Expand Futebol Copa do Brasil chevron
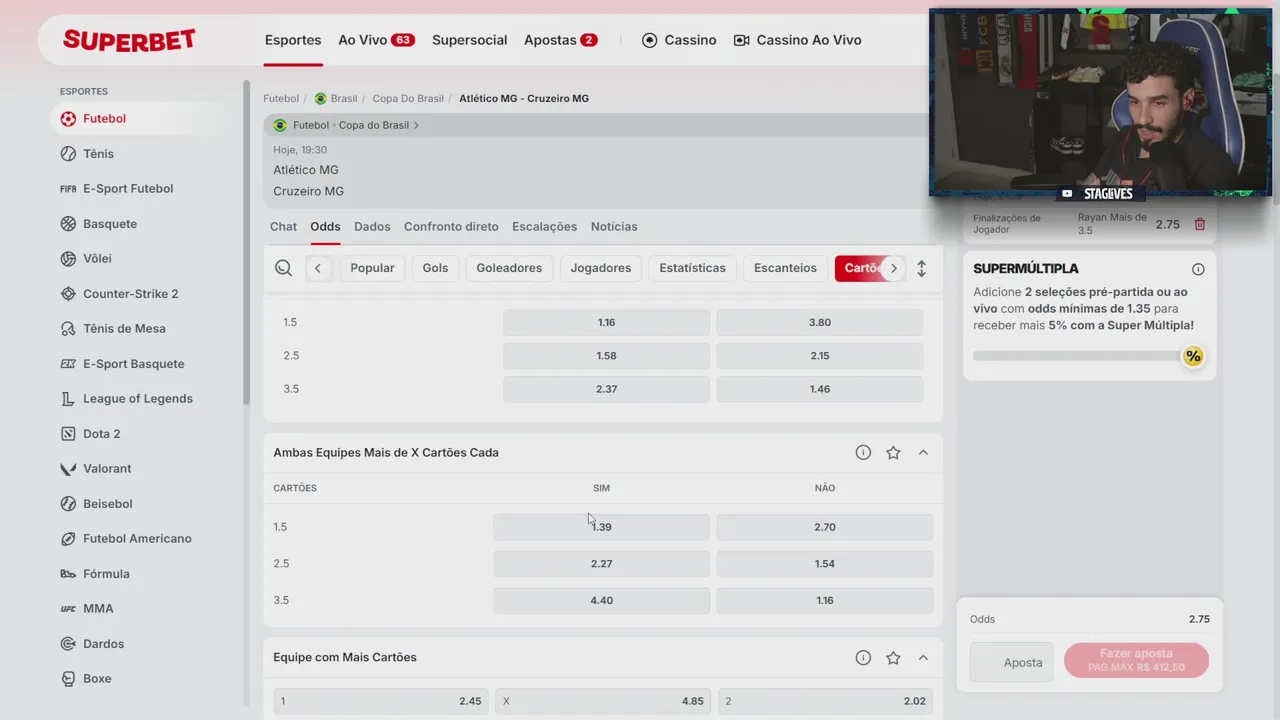 [x=416, y=126]
